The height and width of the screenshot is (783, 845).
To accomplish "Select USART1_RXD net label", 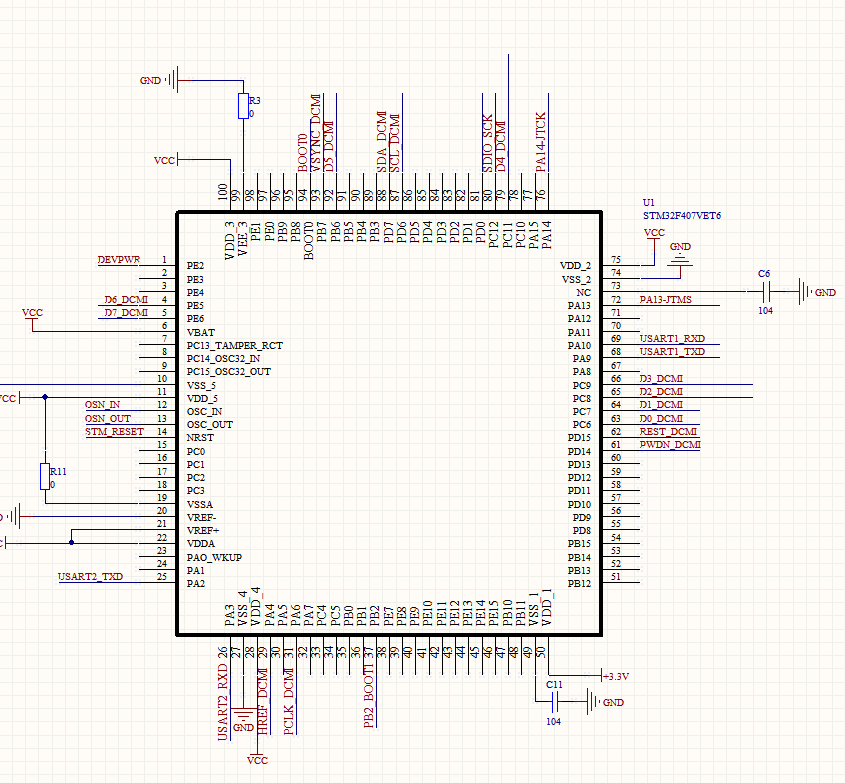I will [672, 338].
